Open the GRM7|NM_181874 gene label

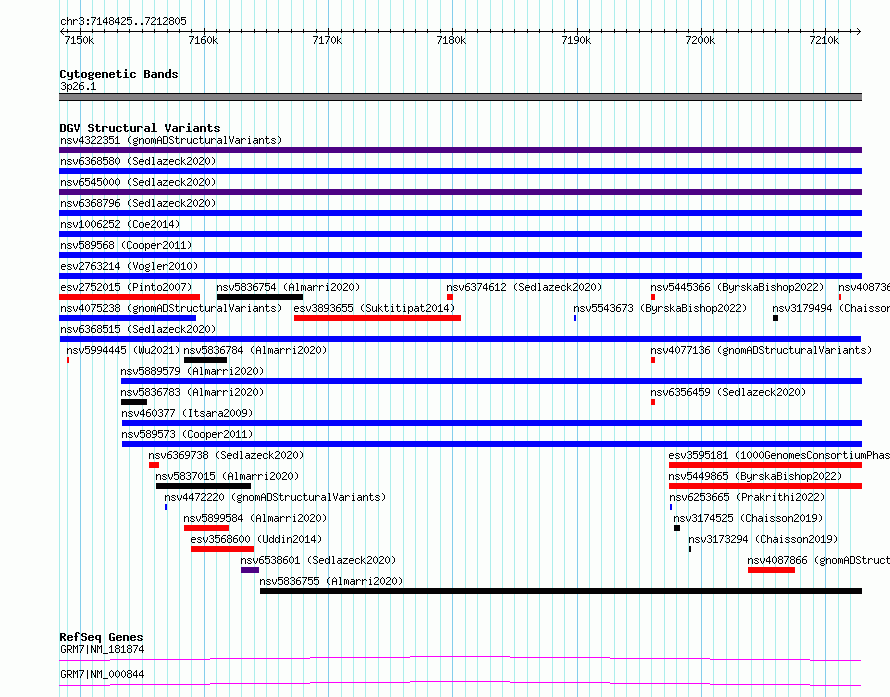102,649
